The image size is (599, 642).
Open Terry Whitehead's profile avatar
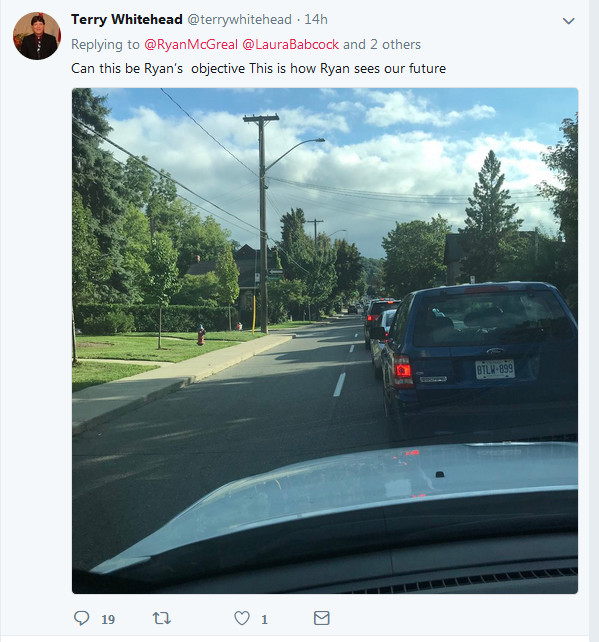tap(37, 36)
